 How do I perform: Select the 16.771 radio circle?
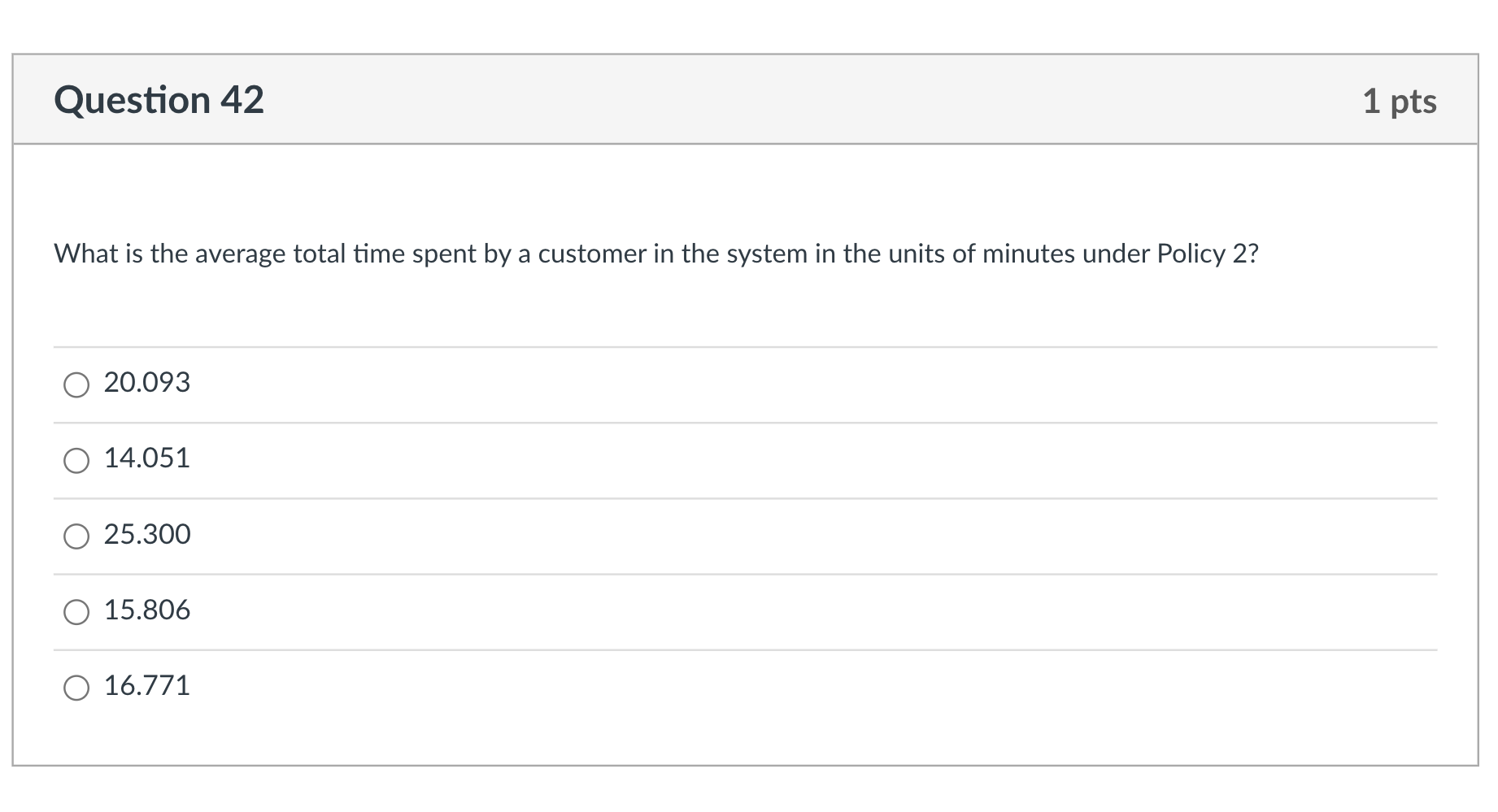(76, 688)
